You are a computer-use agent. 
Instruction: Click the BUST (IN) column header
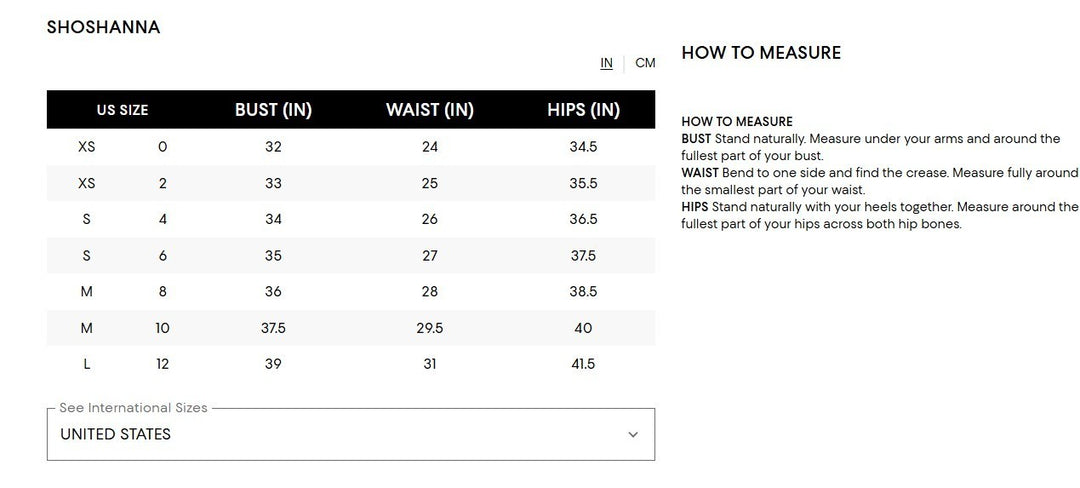[x=273, y=110]
